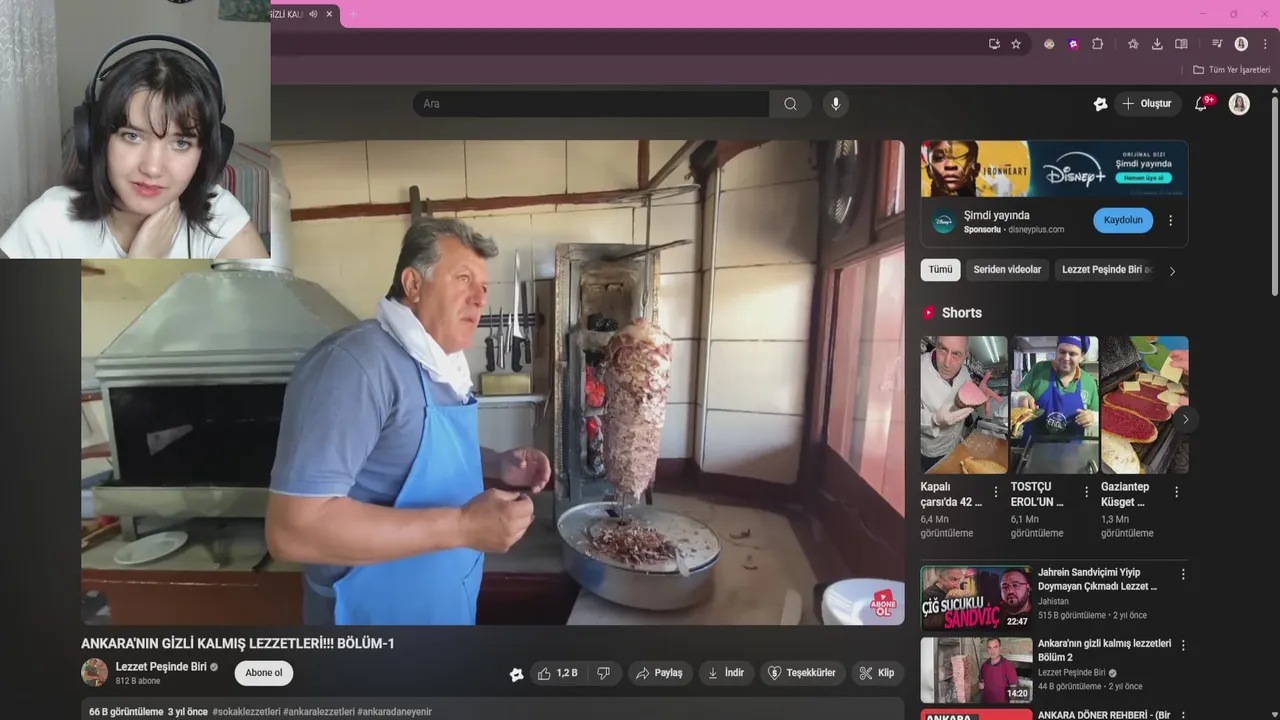Click the face avatar extension icon

click(x=1049, y=44)
